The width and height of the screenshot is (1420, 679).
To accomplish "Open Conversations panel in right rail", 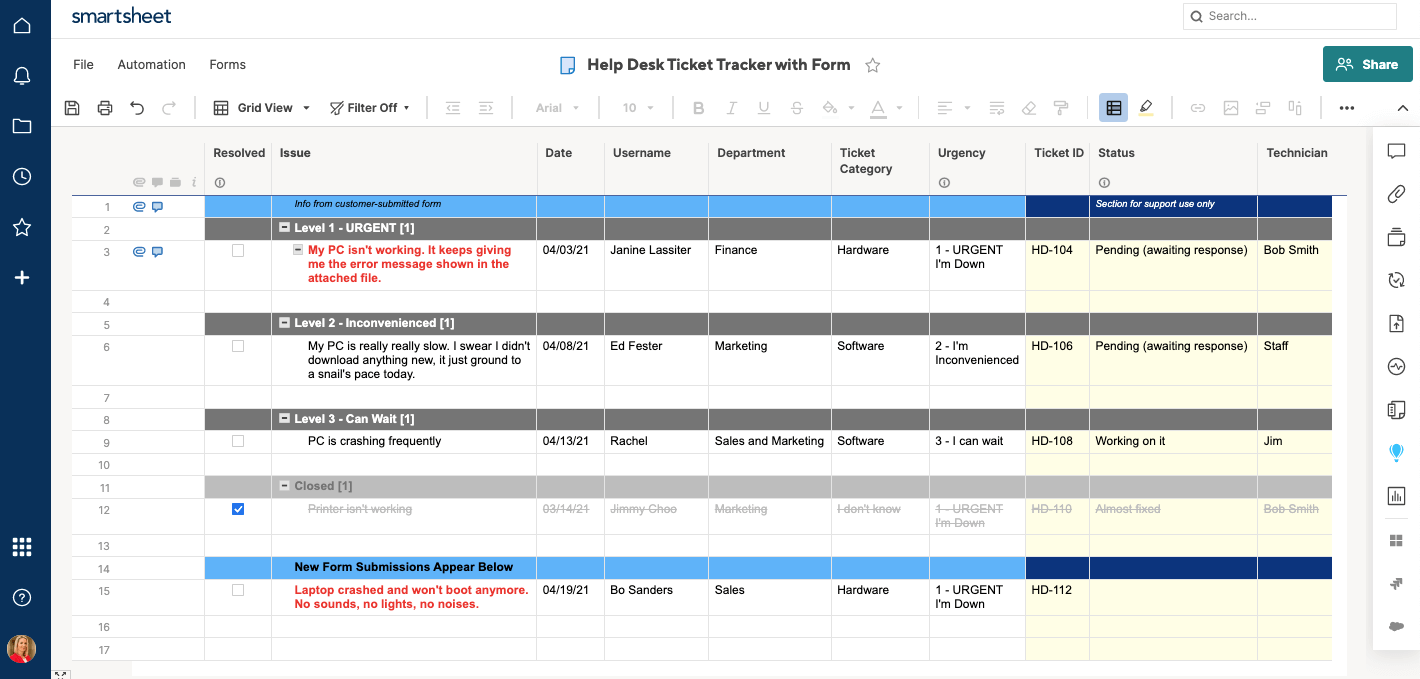I will point(1397,152).
